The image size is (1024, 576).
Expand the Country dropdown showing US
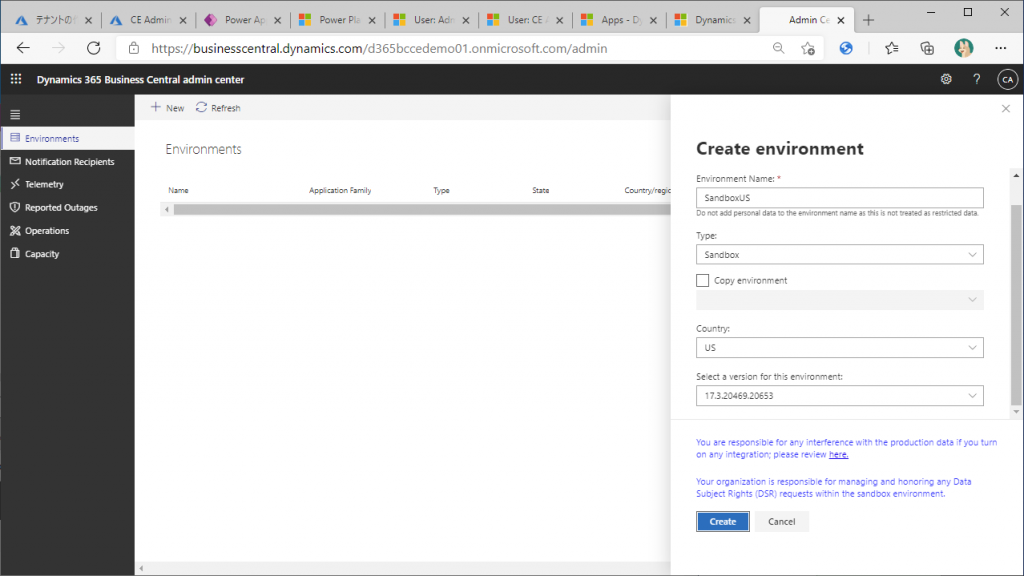839,347
